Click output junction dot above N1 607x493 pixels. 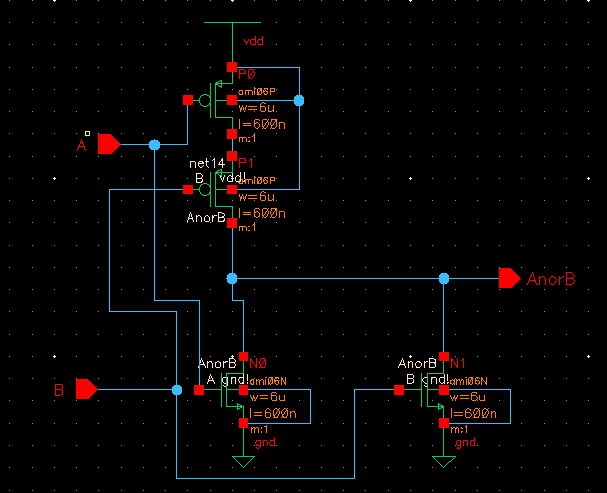coord(444,278)
